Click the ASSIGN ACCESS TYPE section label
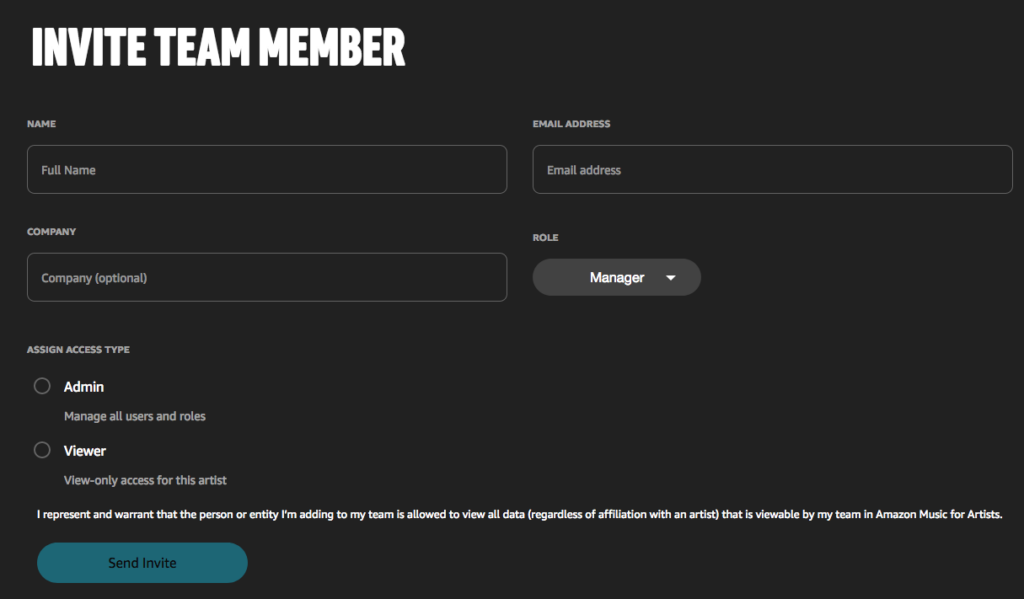Screen dimensions: 1024x599 (78, 349)
